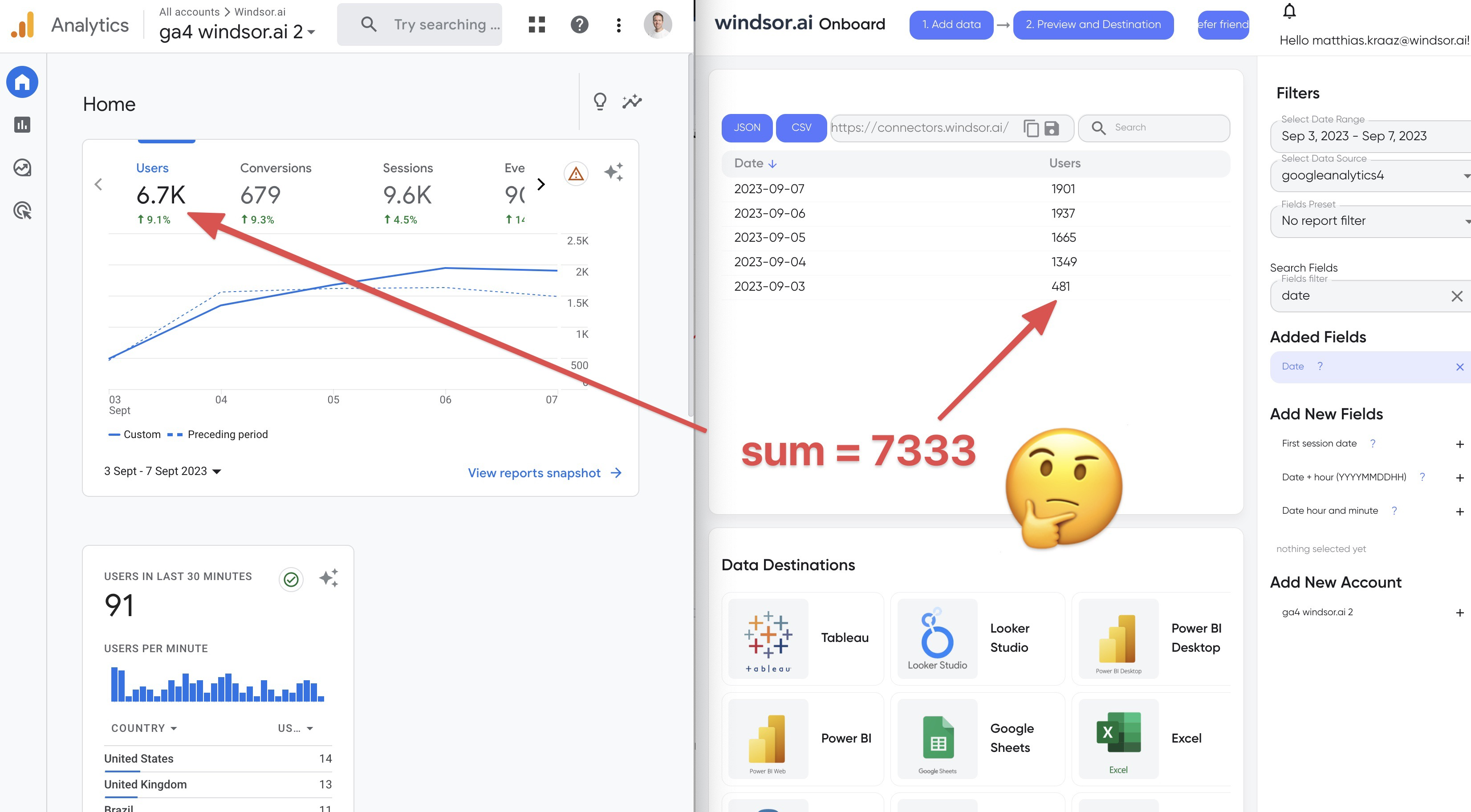Open the ga4 windsor.ai 2 property dropdown
Screen dimensions: 1471x812
(238, 32)
